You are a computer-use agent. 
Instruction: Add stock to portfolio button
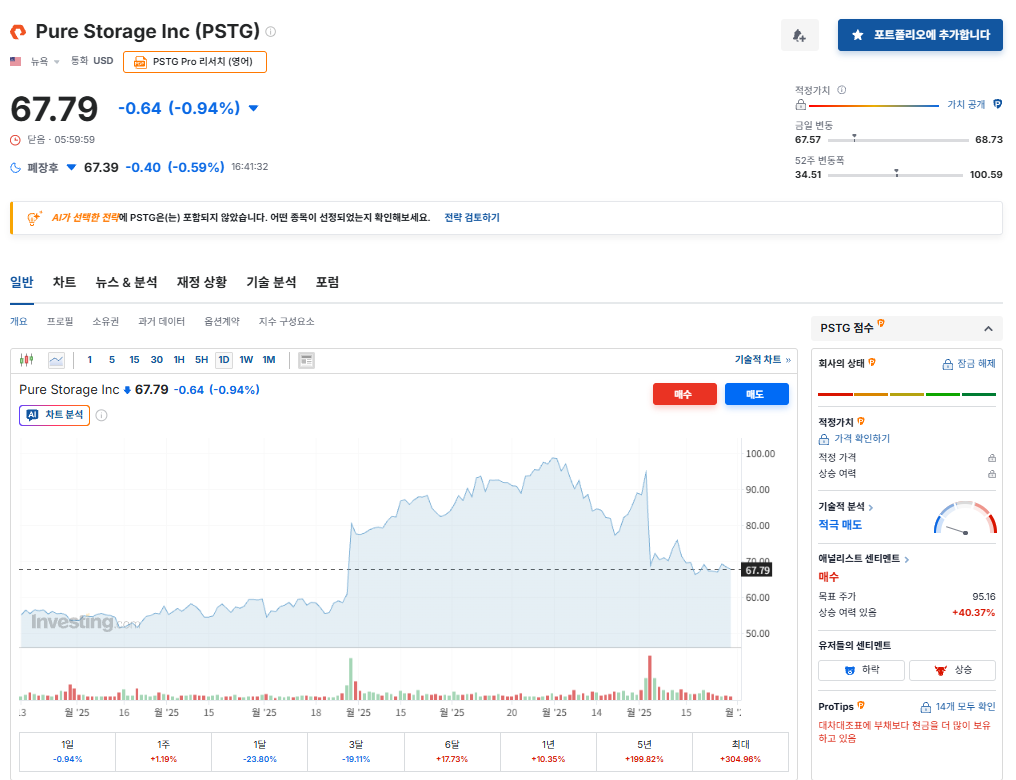coord(920,35)
